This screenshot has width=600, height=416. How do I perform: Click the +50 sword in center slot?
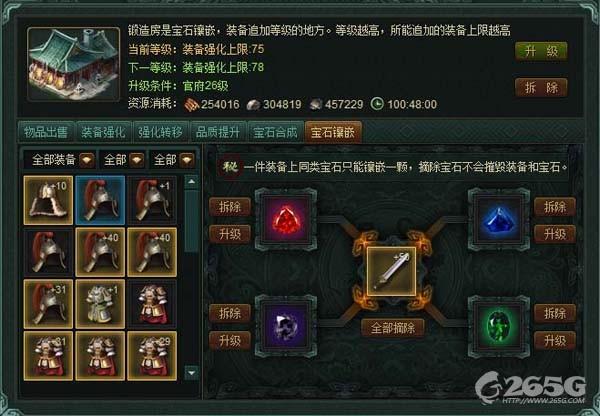[x=391, y=272]
